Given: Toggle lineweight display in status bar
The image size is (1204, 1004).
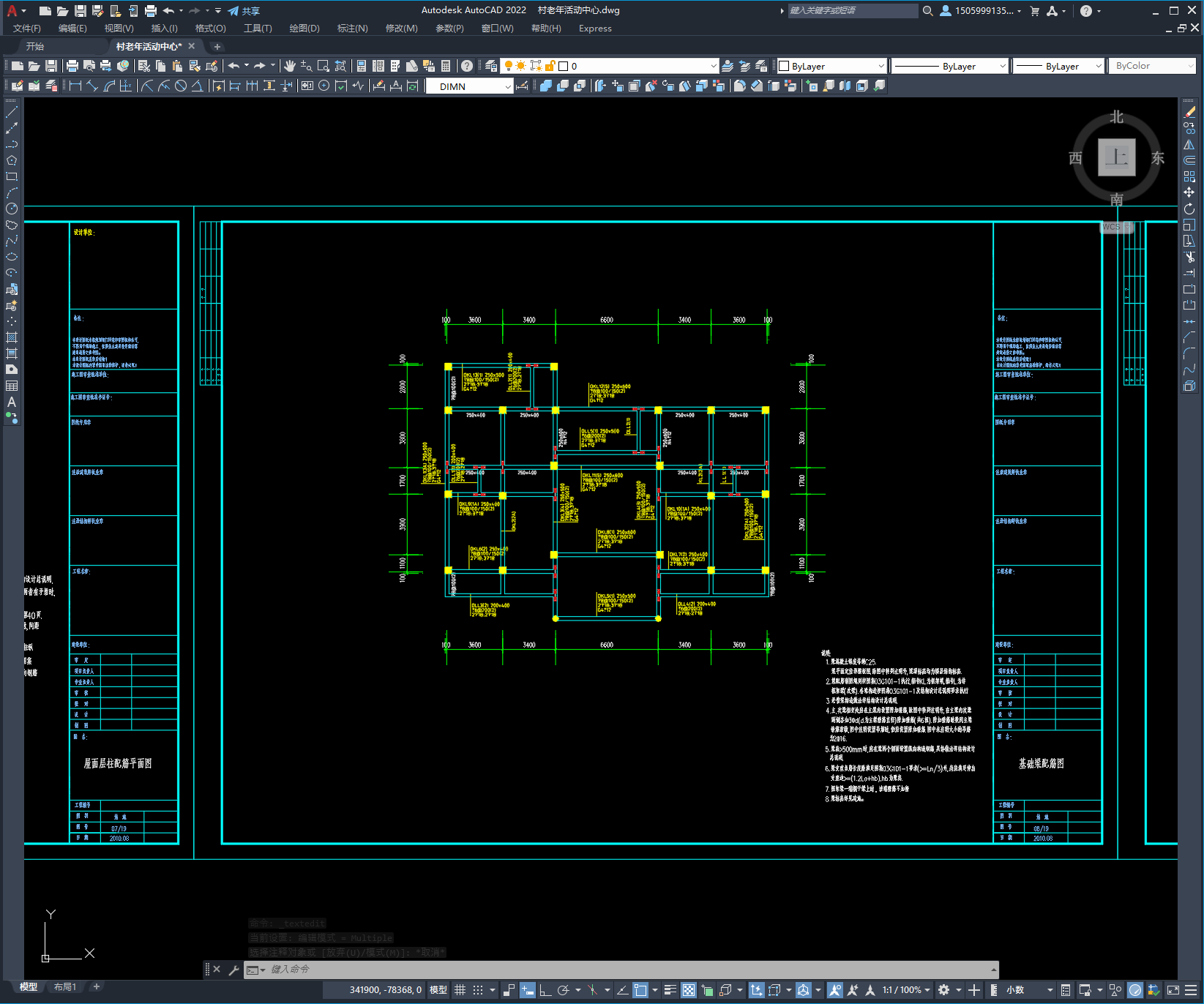Looking at the screenshot, I should (x=670, y=989).
